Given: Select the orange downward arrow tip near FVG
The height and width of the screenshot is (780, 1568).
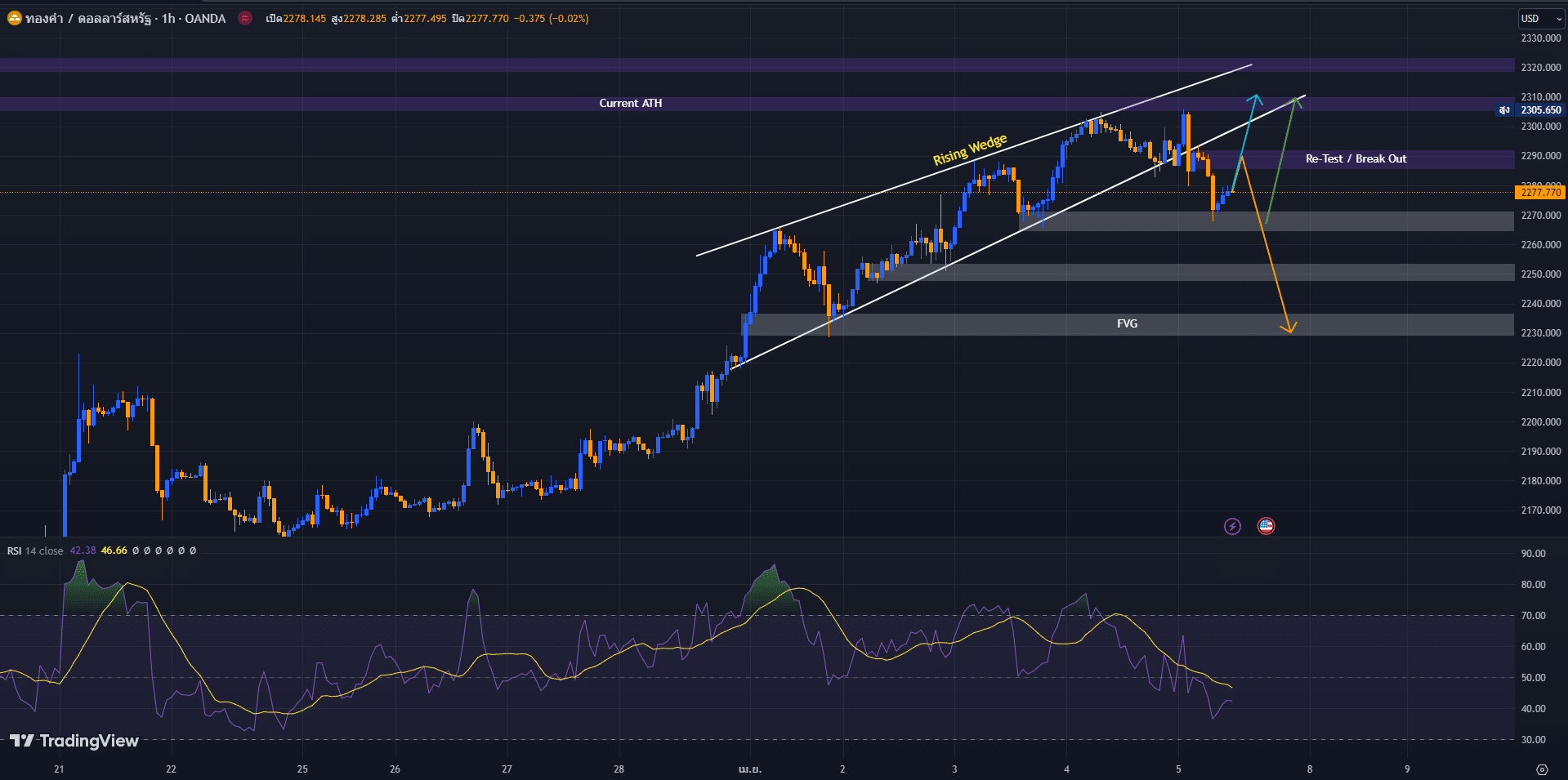Looking at the screenshot, I should [x=1289, y=329].
